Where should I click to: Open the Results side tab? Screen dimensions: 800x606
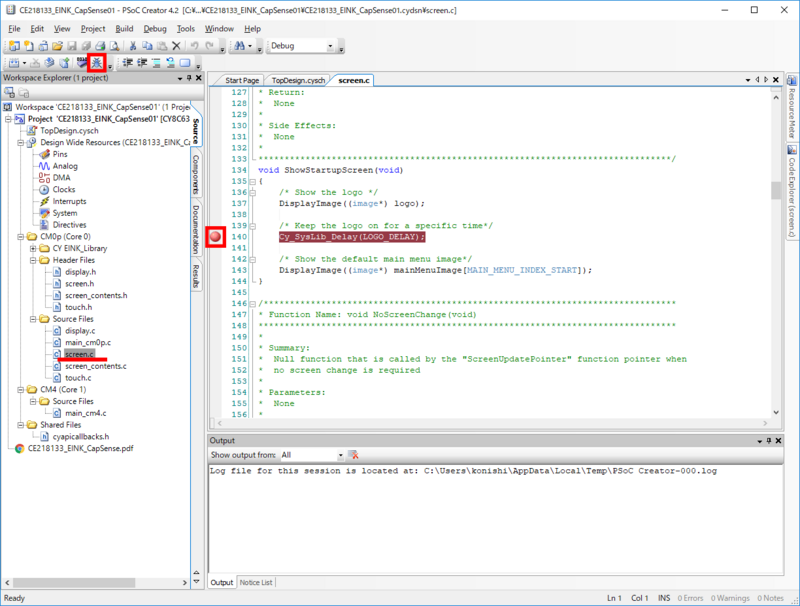click(196, 276)
